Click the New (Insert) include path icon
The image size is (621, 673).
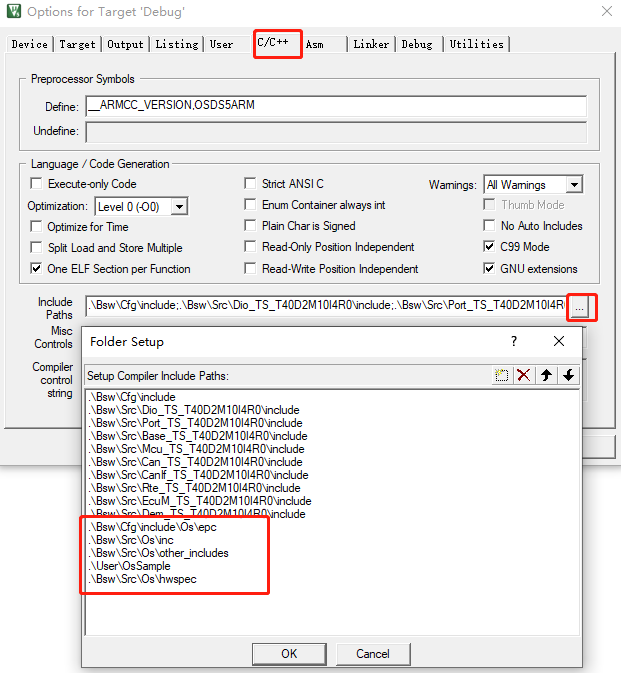pos(502,376)
